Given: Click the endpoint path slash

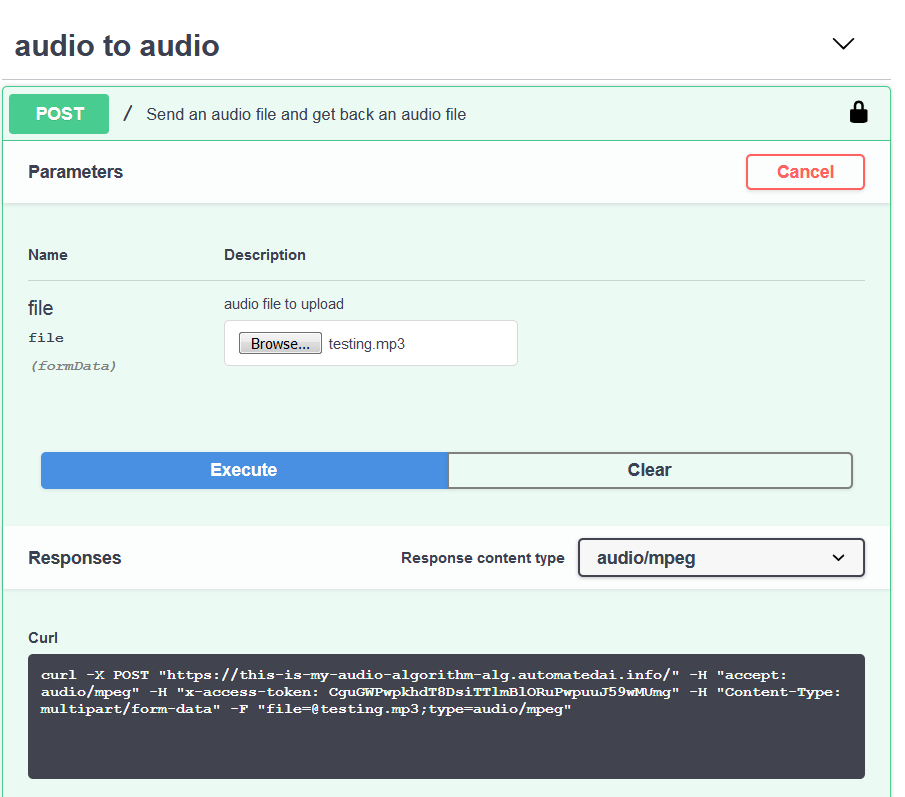Looking at the screenshot, I should [x=128, y=114].
